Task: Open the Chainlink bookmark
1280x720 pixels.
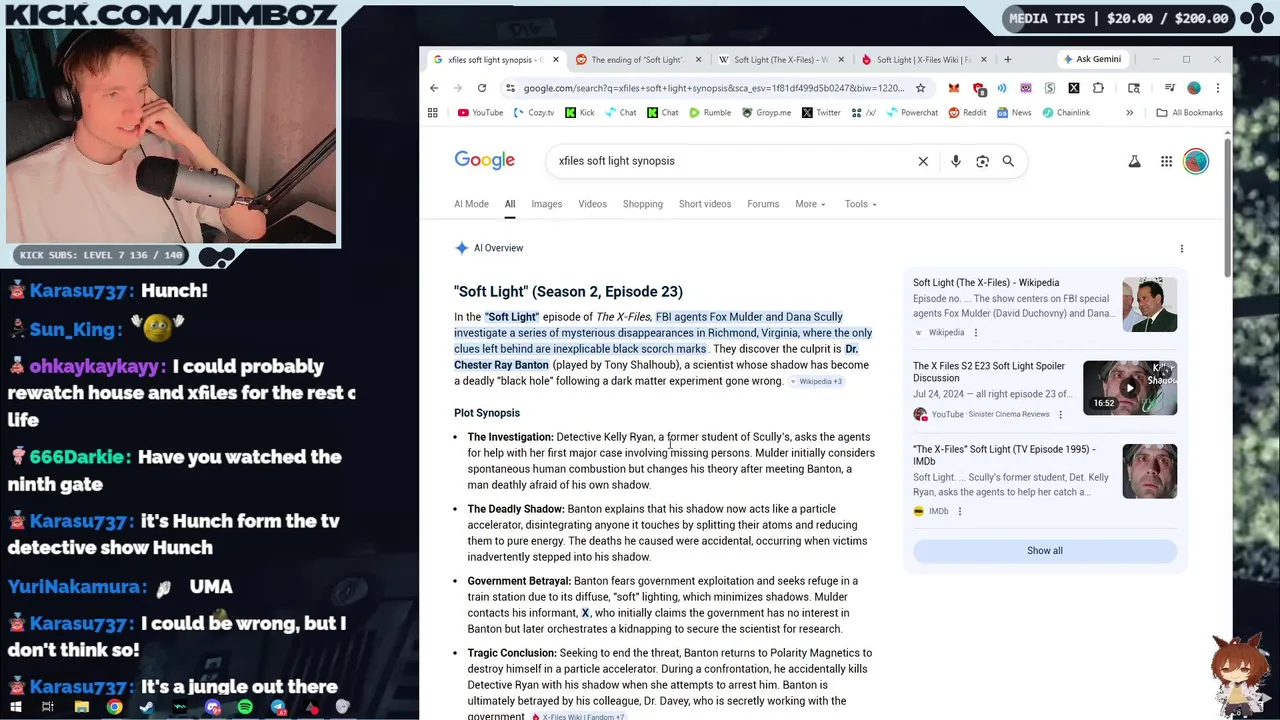Action: [1066, 113]
